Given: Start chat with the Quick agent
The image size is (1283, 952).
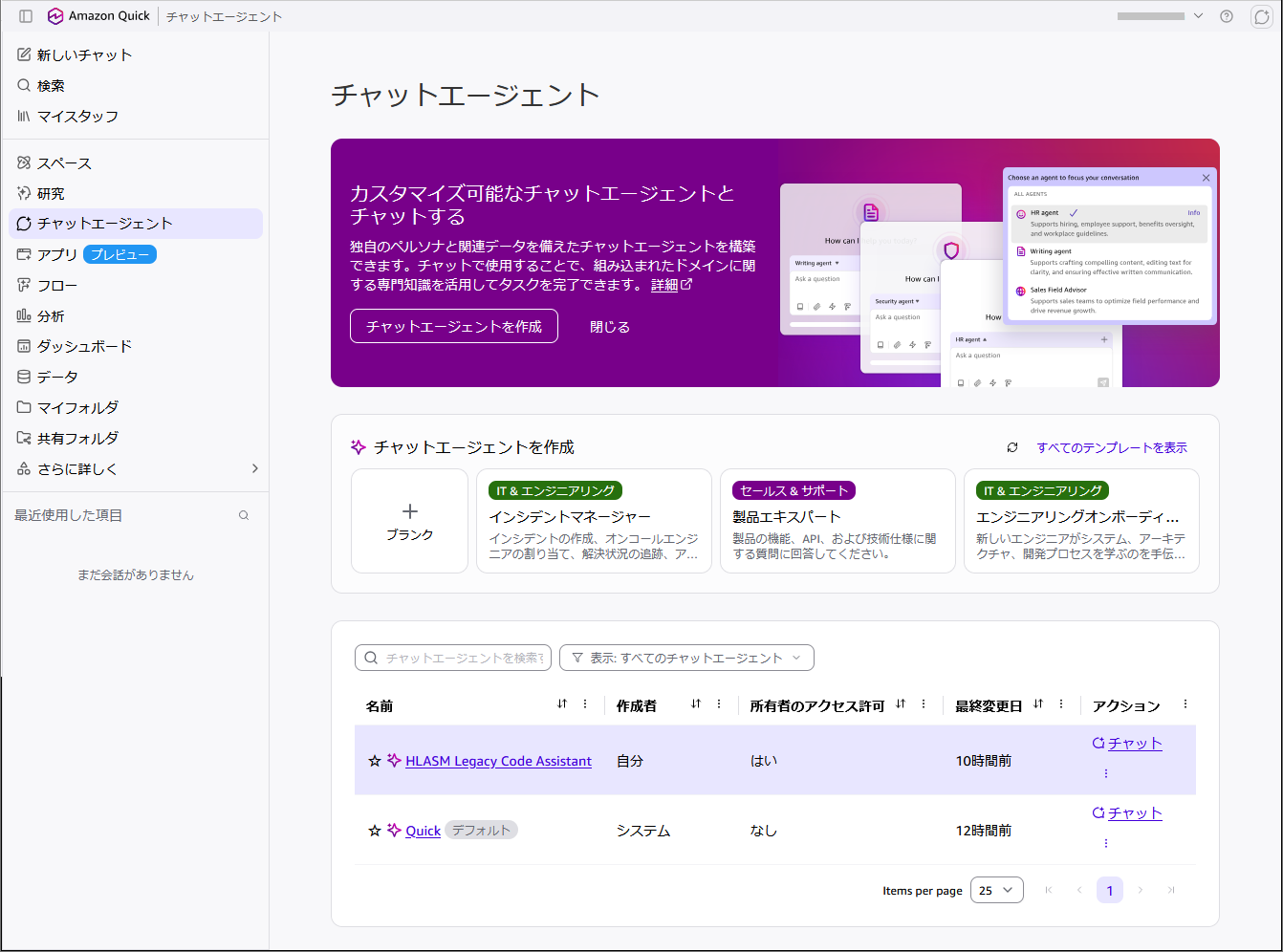Looking at the screenshot, I should coord(1127,812).
